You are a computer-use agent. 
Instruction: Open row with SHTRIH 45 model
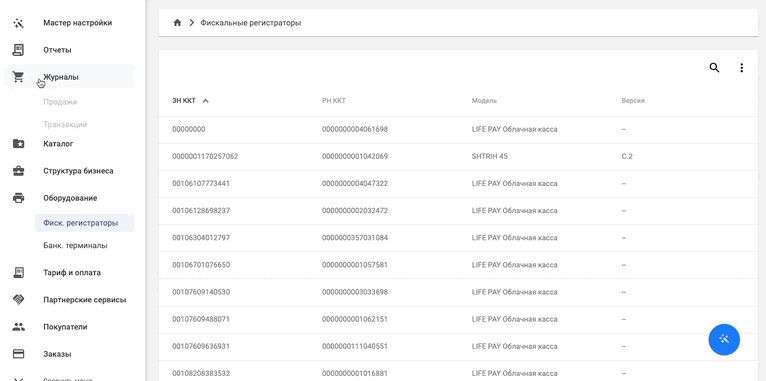458,157
